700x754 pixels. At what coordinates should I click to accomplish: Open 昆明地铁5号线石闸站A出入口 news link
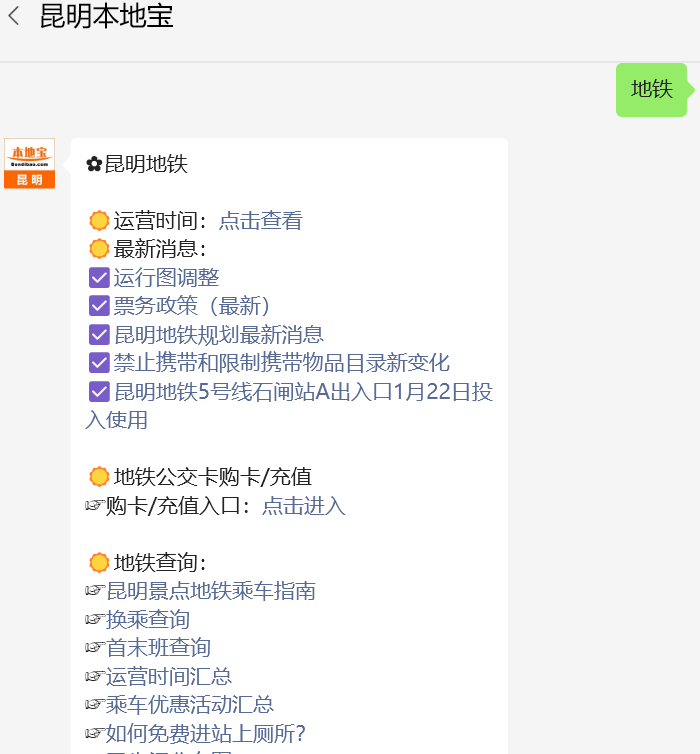289,405
